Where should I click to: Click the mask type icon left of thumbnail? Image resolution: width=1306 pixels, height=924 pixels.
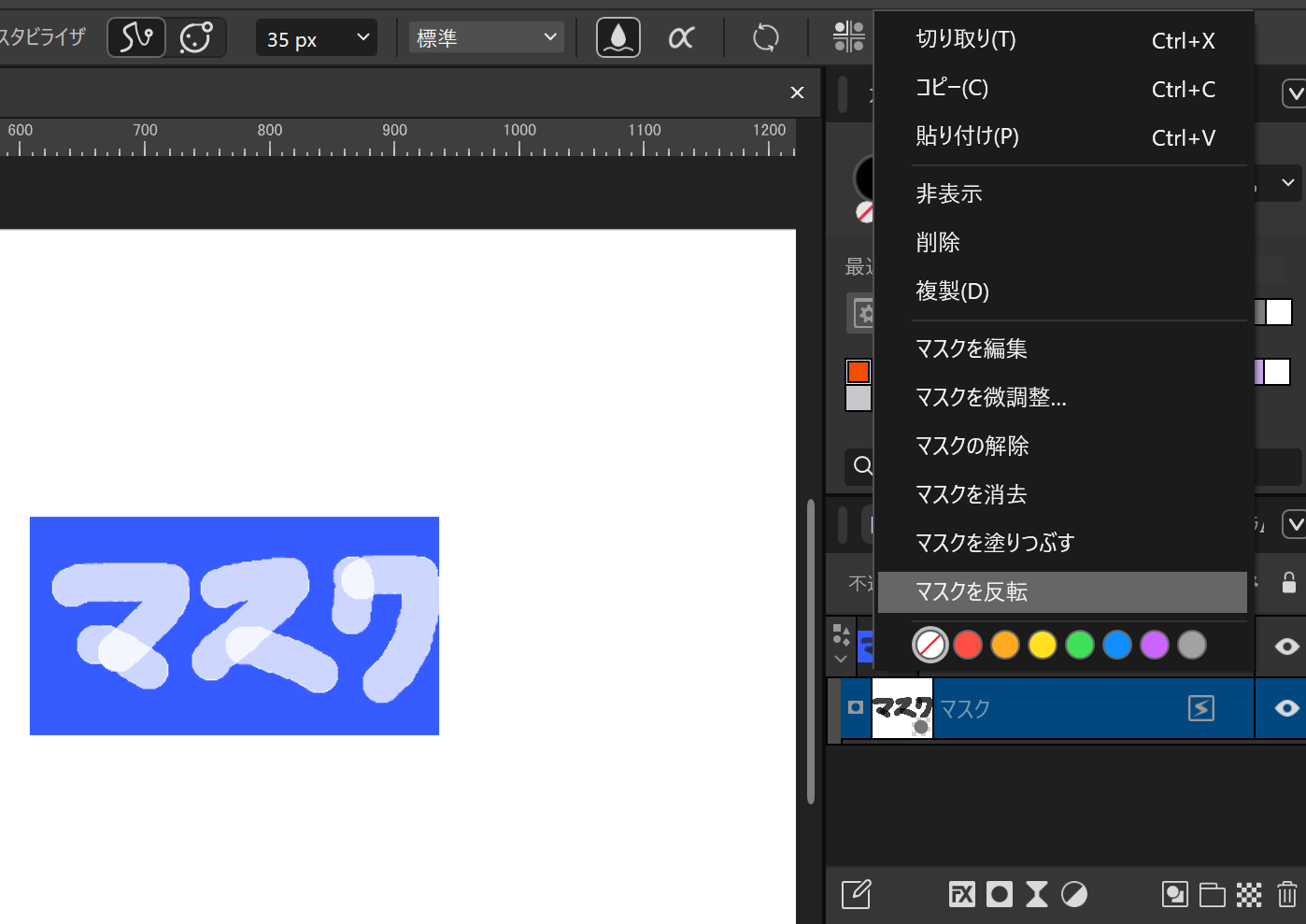[x=855, y=707]
